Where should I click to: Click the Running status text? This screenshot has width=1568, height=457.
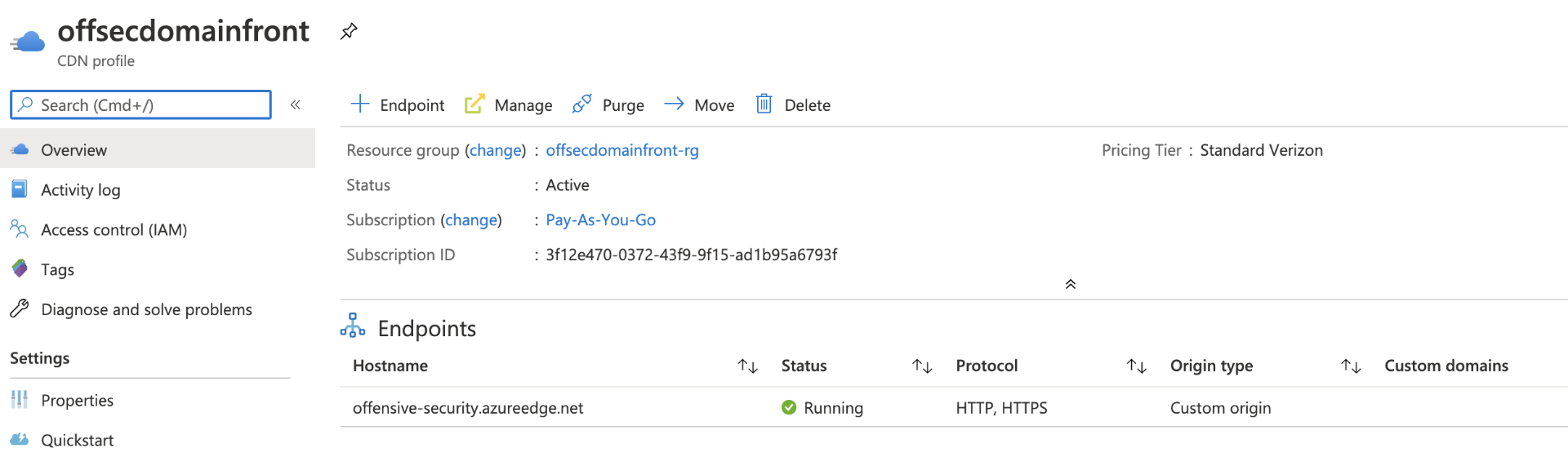click(833, 408)
